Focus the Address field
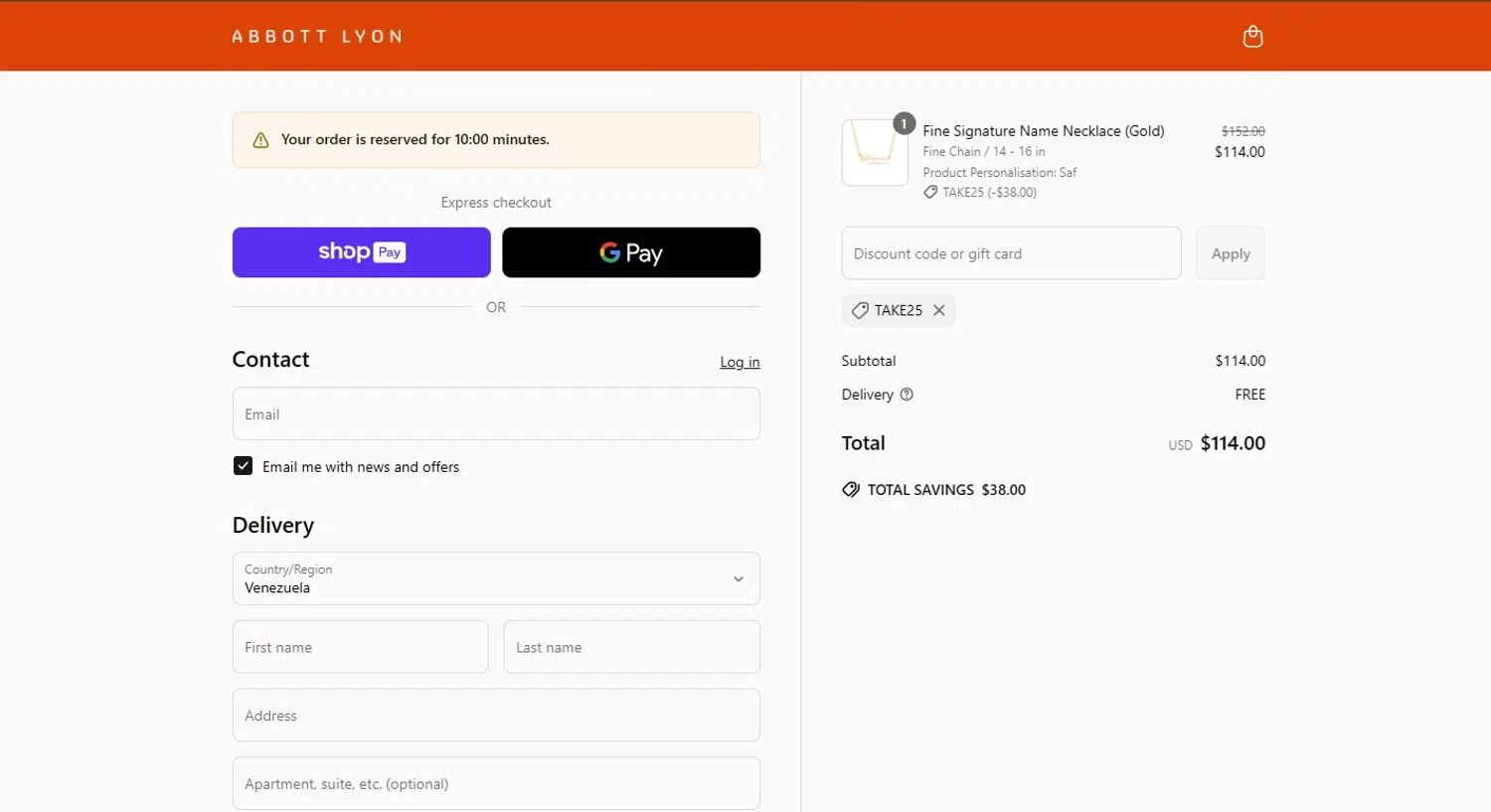This screenshot has width=1491, height=812. pos(496,716)
